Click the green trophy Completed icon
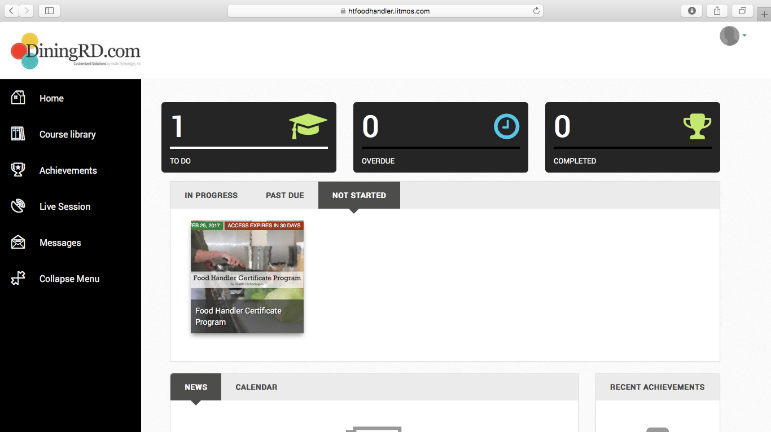The height and width of the screenshot is (432, 771). click(x=697, y=126)
